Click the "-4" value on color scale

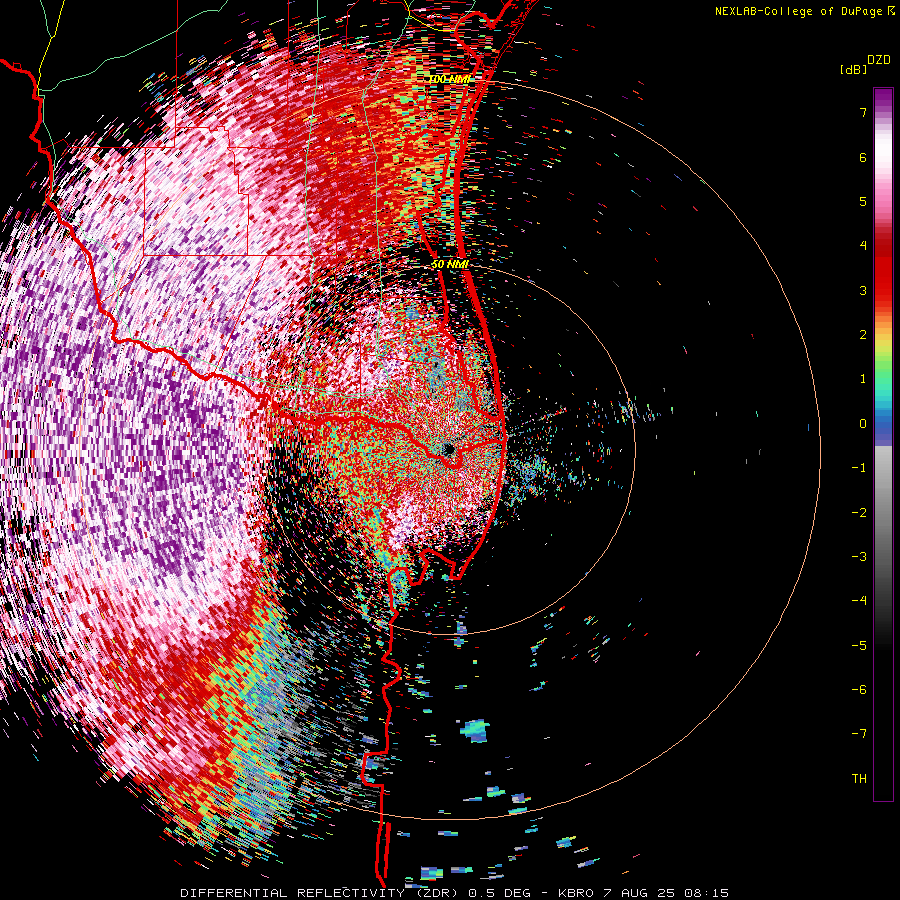point(859,601)
